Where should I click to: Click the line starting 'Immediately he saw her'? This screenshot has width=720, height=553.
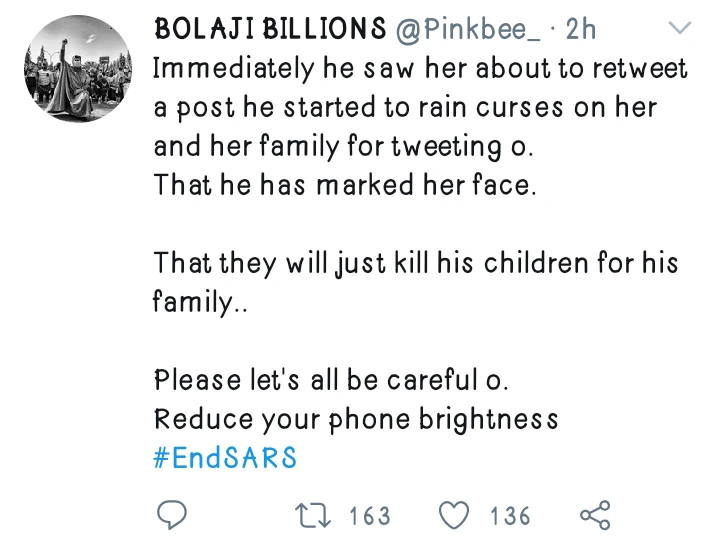point(421,69)
